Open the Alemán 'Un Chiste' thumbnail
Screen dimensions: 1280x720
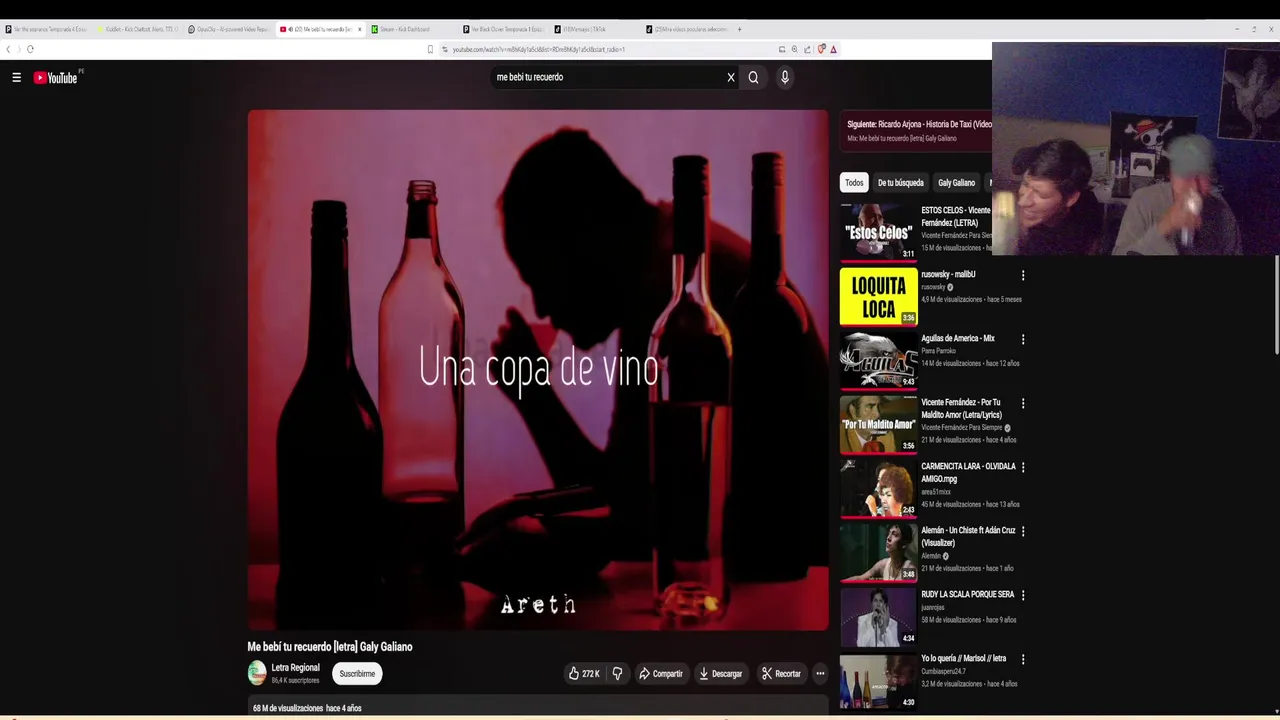click(x=878, y=552)
